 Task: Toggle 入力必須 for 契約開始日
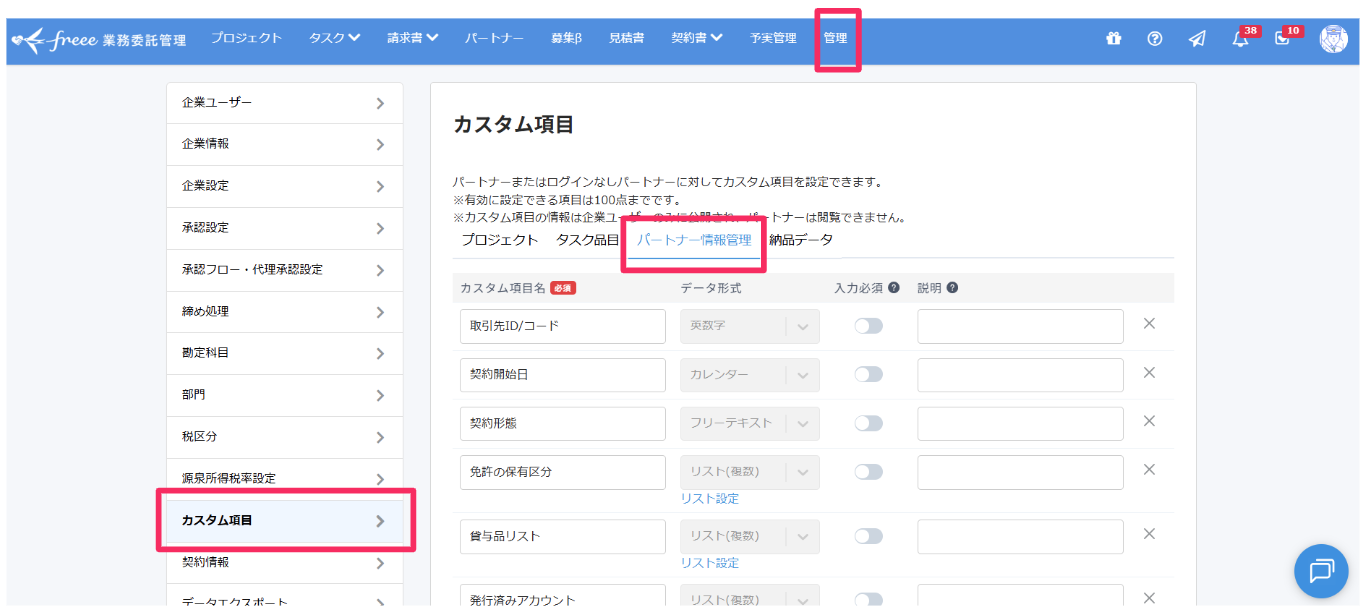868,374
